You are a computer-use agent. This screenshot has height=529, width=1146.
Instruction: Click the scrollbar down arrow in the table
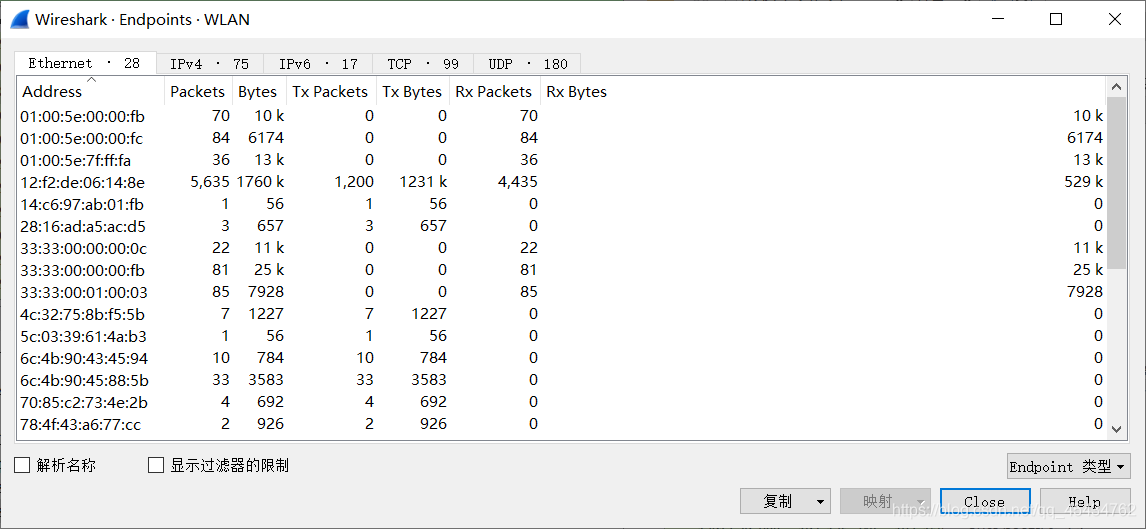[1116, 430]
